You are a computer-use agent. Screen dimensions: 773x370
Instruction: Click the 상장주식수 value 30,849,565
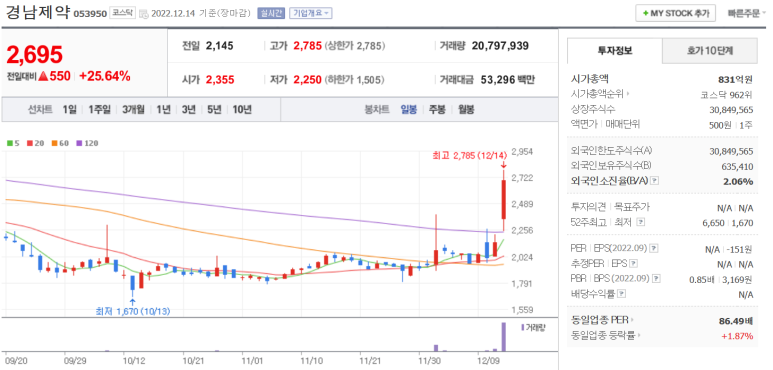pos(731,109)
